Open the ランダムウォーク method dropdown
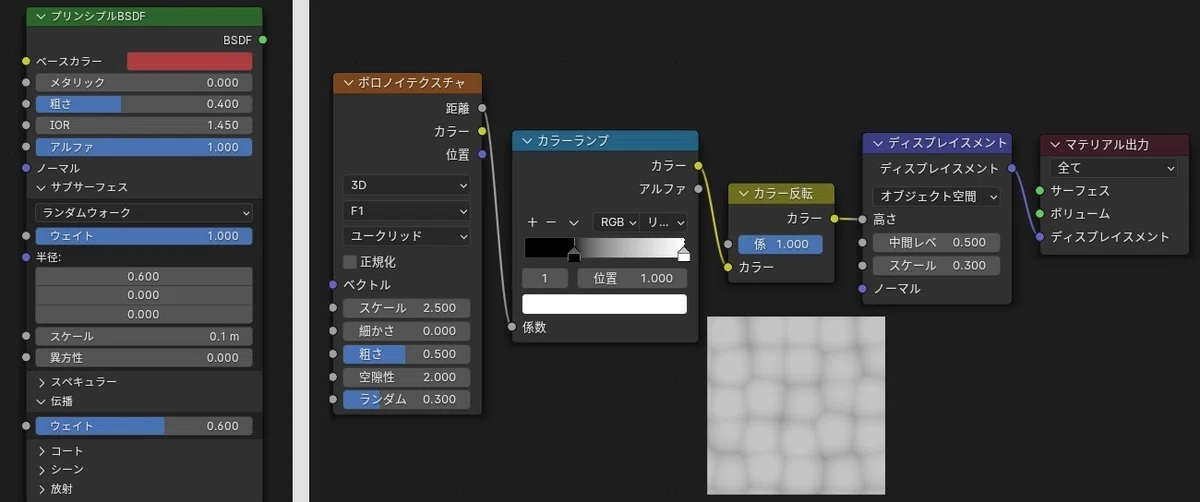Screen dimensions: 1200x502 144,212
